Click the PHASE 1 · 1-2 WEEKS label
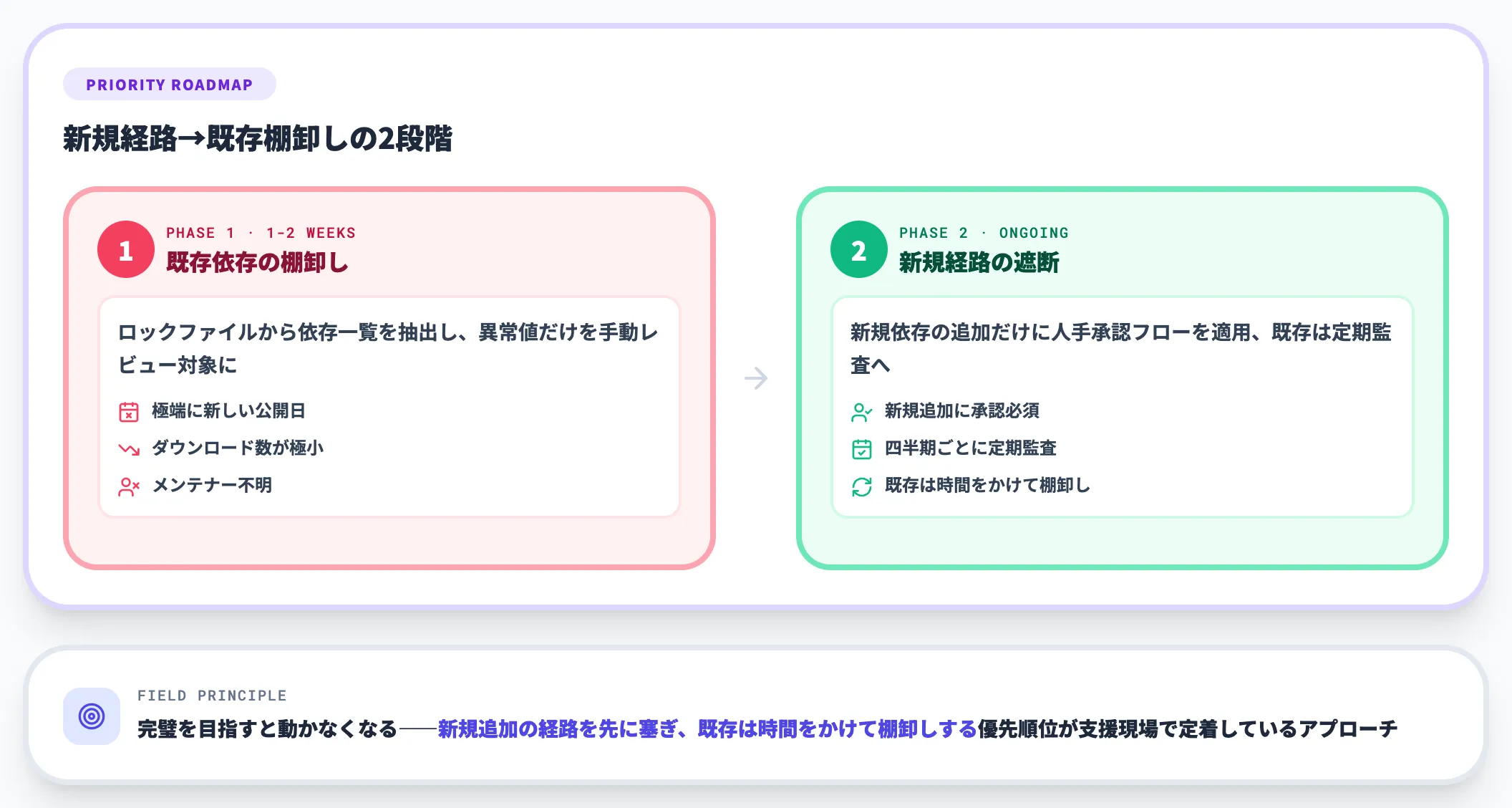1512x808 pixels. pos(261,233)
